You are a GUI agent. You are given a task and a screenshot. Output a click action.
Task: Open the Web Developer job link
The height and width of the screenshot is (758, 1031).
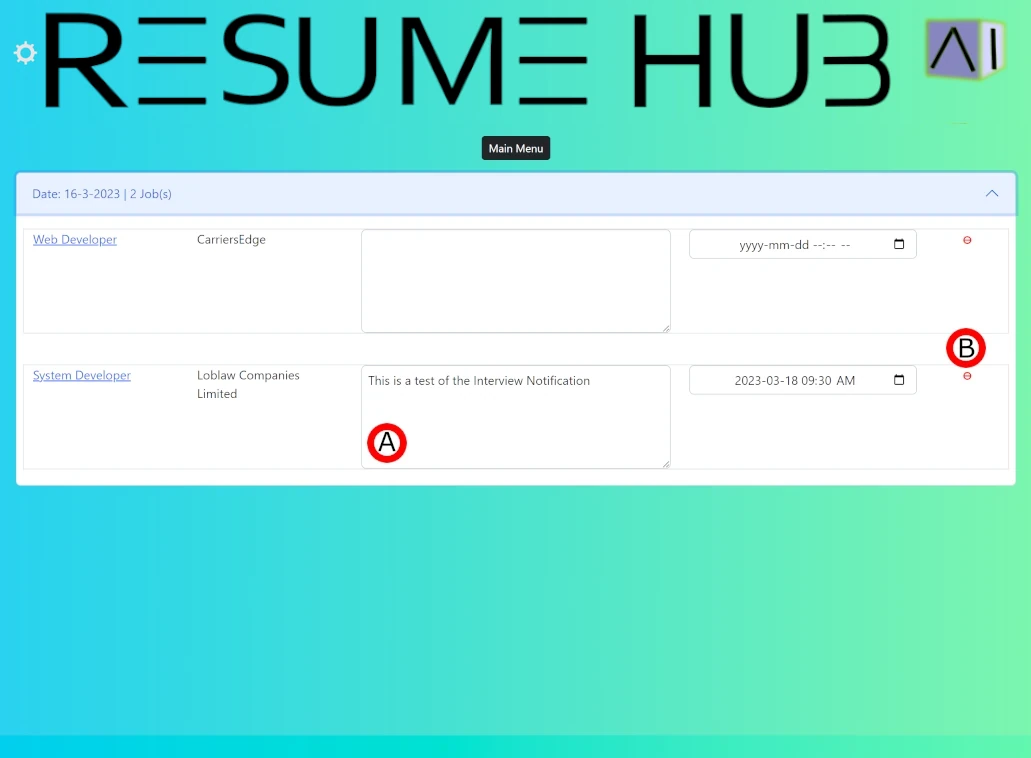tap(75, 240)
